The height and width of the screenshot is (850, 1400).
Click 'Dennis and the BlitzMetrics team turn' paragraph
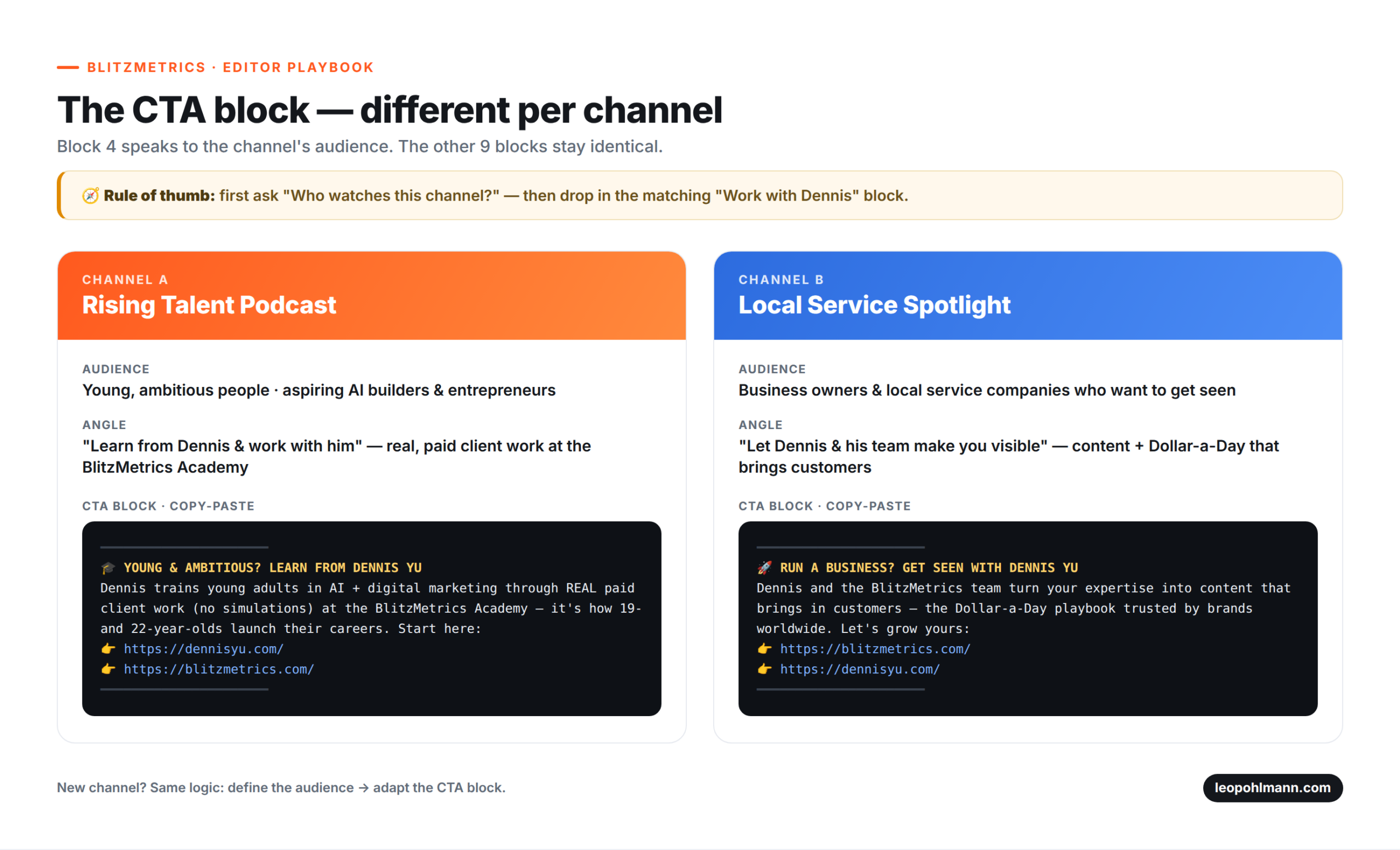[x=1023, y=609]
